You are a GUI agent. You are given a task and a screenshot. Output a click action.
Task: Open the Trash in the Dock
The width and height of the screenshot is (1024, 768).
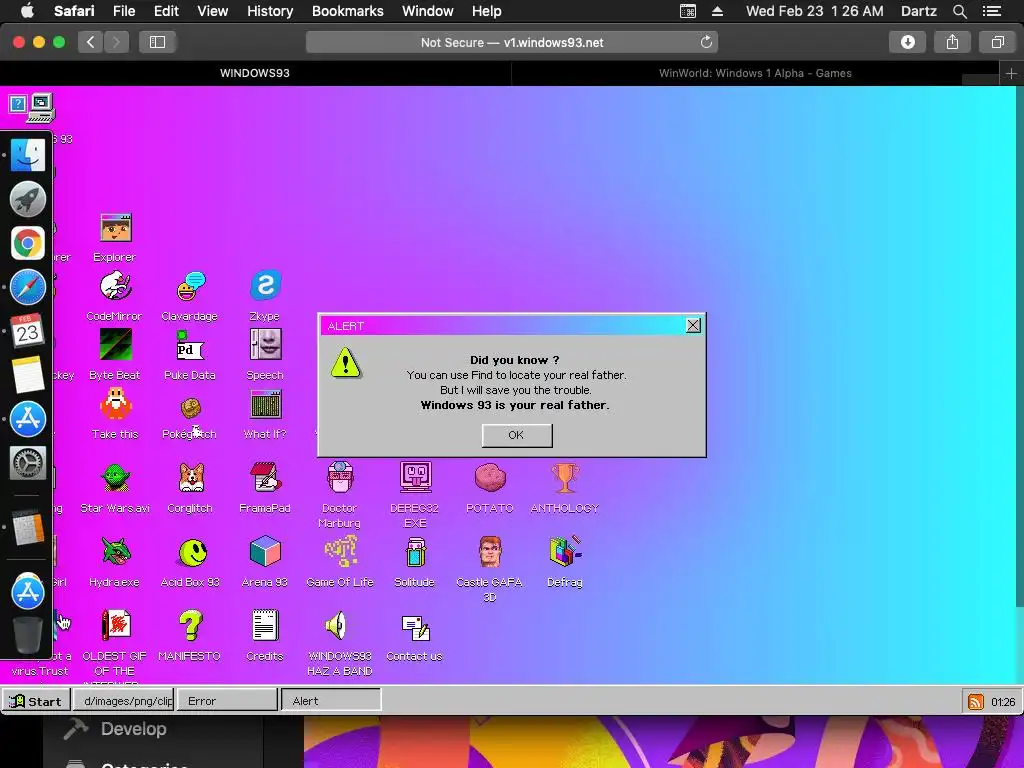[27, 635]
